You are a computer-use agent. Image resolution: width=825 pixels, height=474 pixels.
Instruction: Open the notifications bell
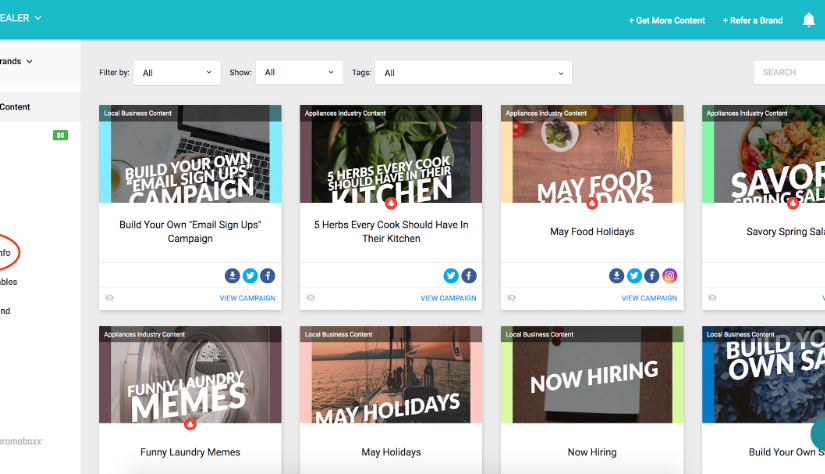point(808,20)
